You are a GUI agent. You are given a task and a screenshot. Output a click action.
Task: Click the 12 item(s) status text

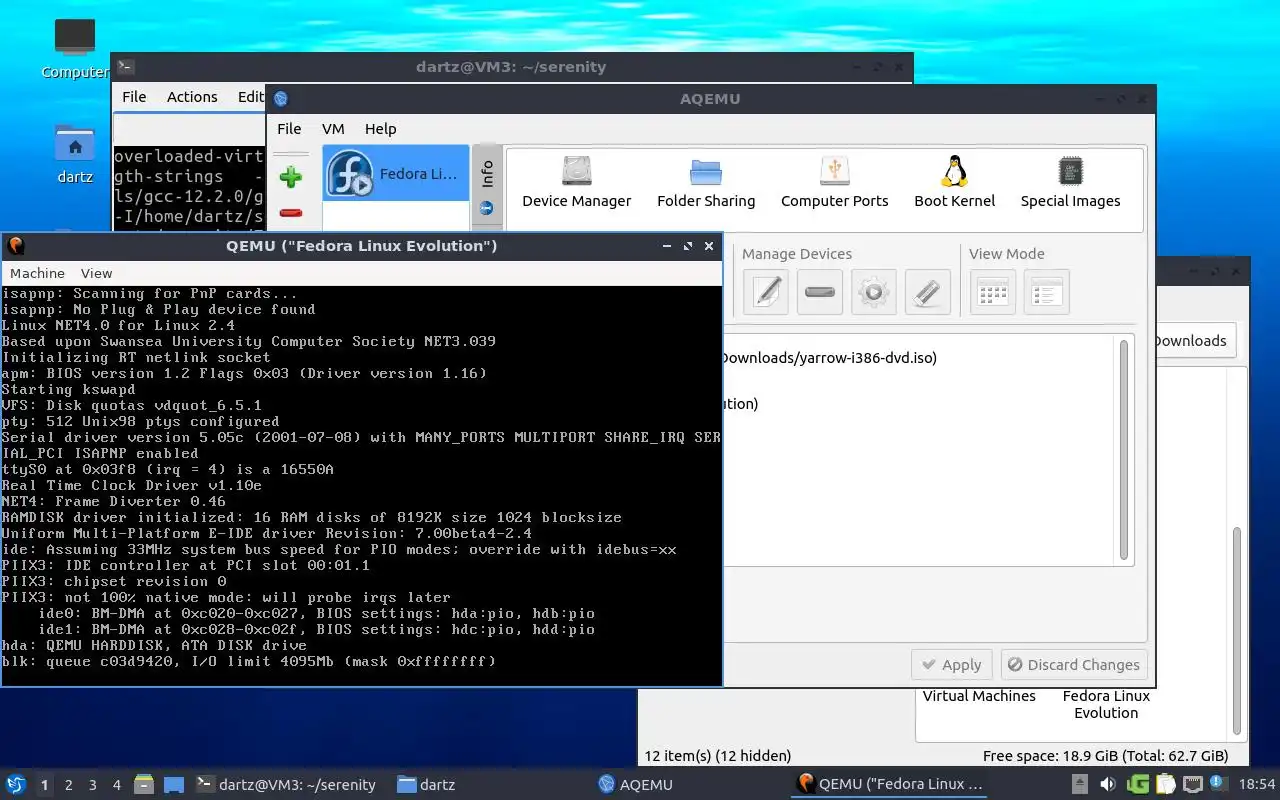718,756
